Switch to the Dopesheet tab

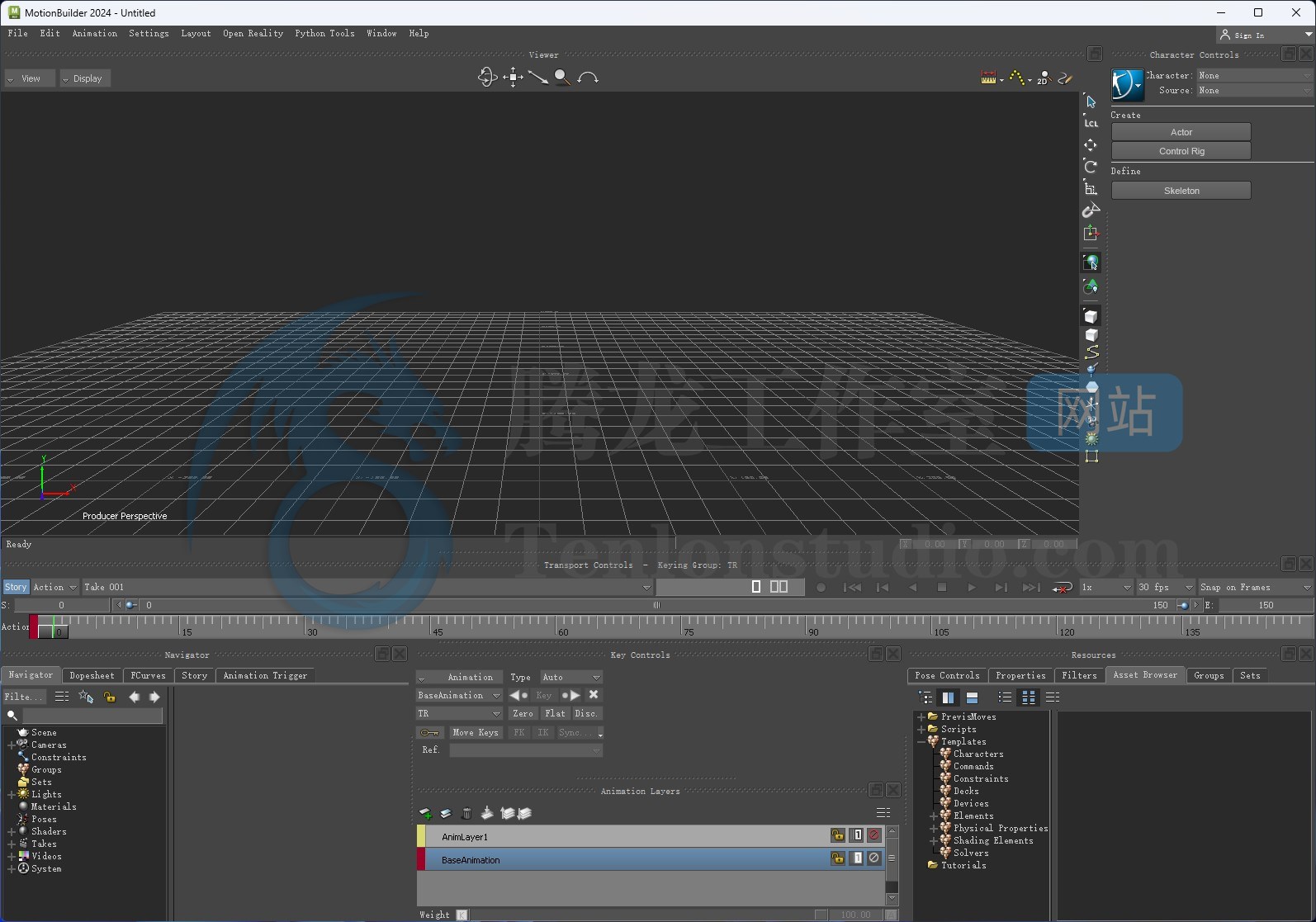click(x=92, y=675)
